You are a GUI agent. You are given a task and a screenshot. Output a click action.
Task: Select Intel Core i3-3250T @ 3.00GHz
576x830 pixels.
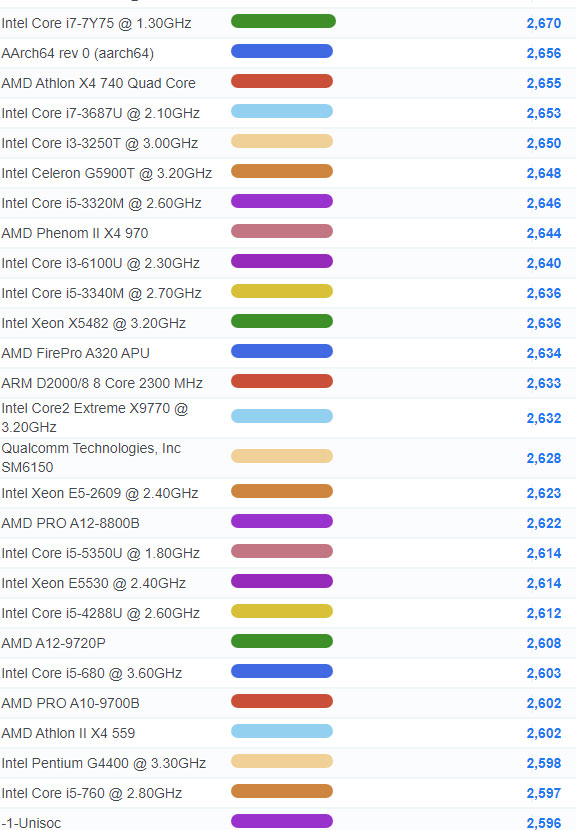100,143
